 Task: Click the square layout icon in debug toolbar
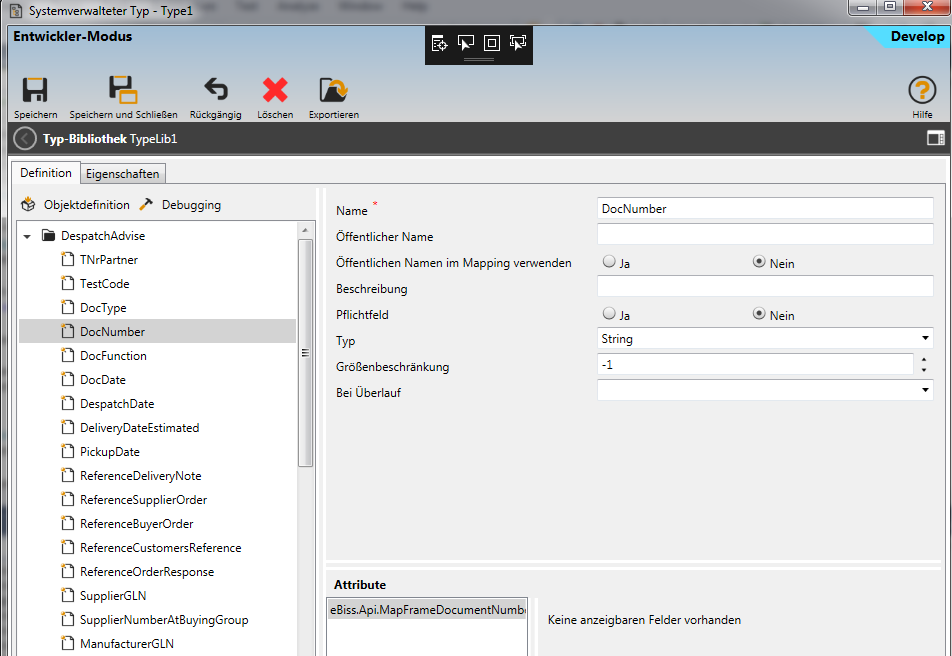point(492,43)
